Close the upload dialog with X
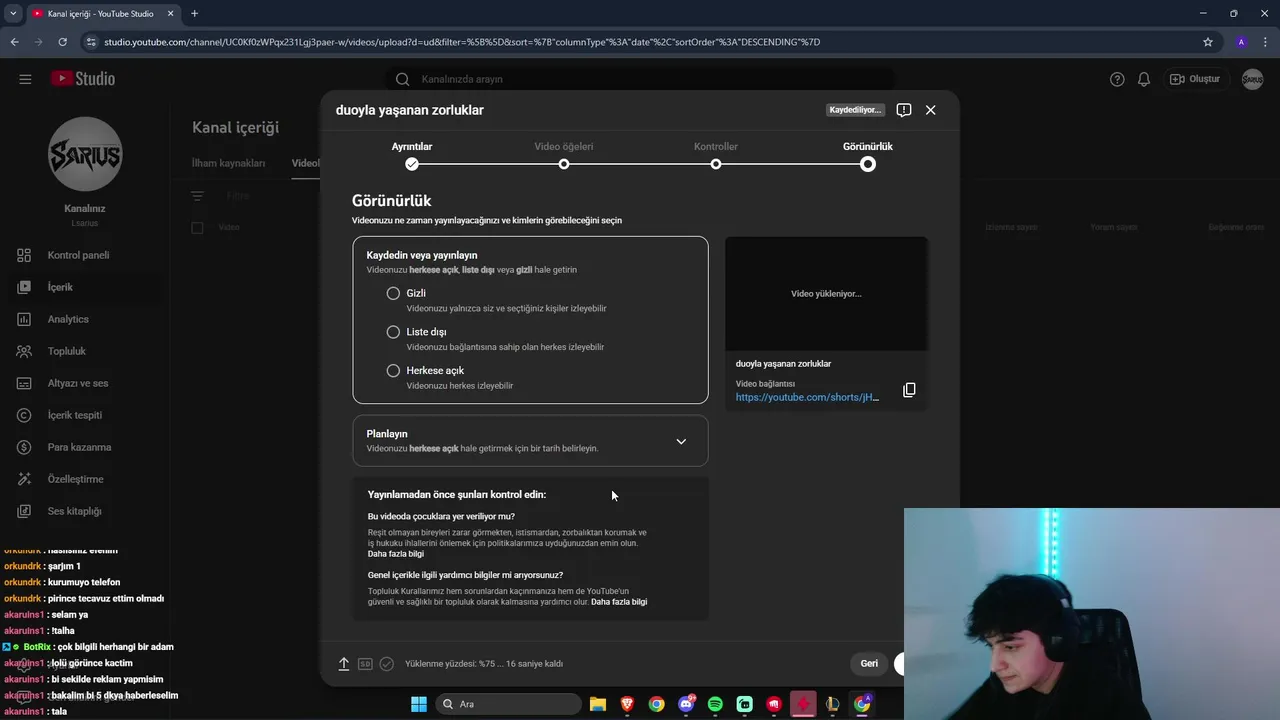 coord(930,110)
